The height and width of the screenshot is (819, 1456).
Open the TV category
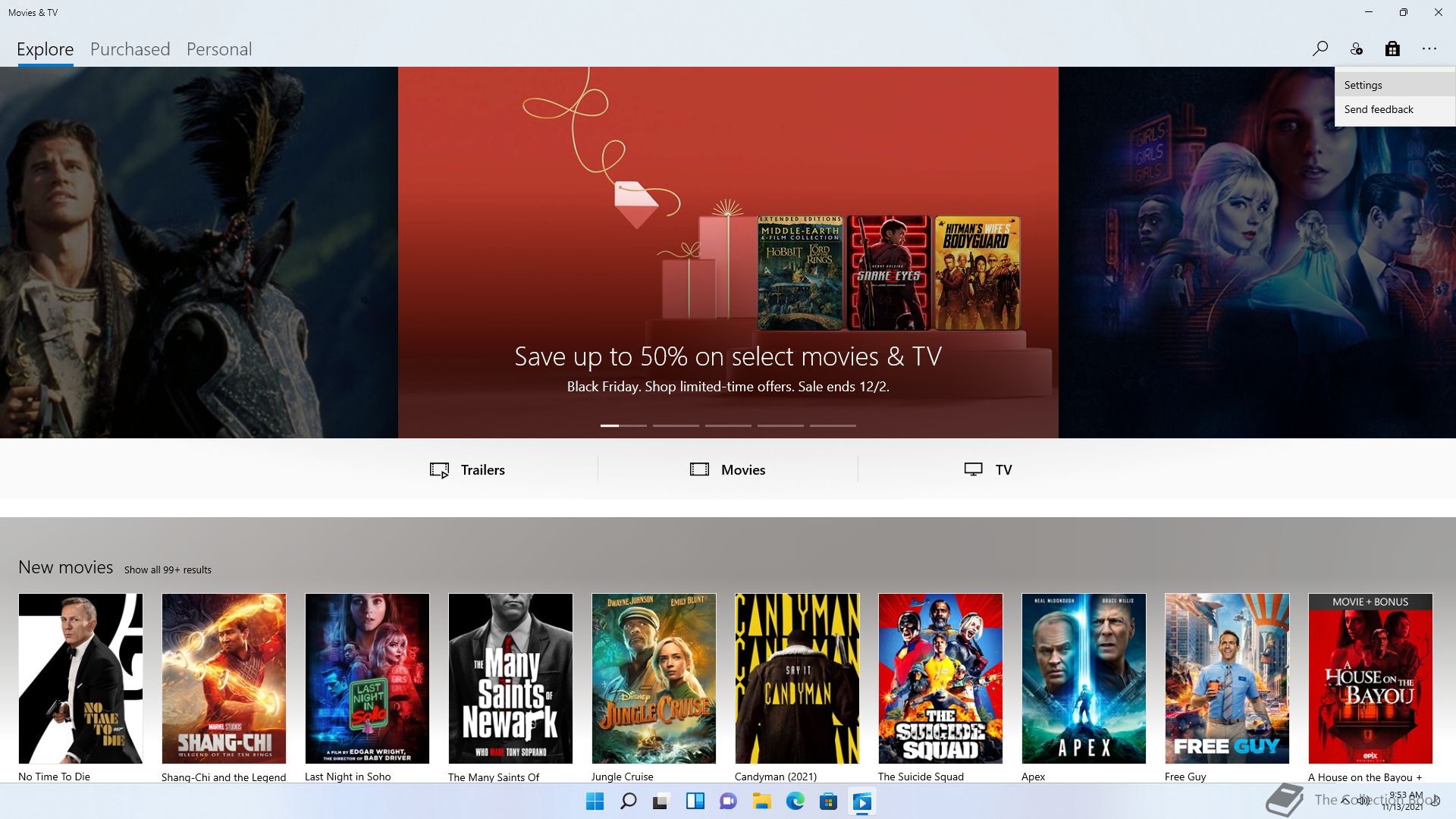click(988, 469)
